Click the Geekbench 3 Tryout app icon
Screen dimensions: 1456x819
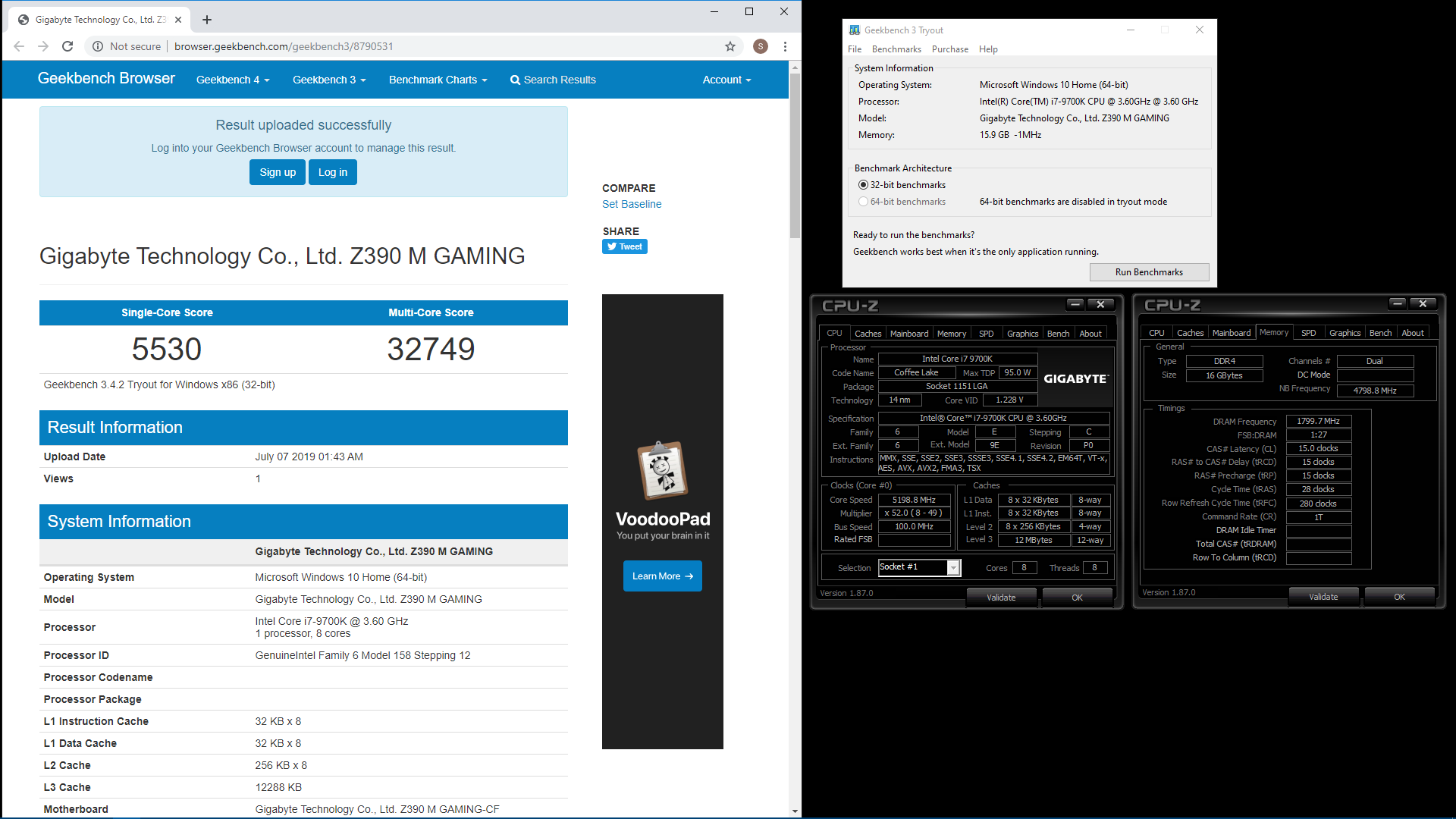pyautogui.click(x=855, y=30)
